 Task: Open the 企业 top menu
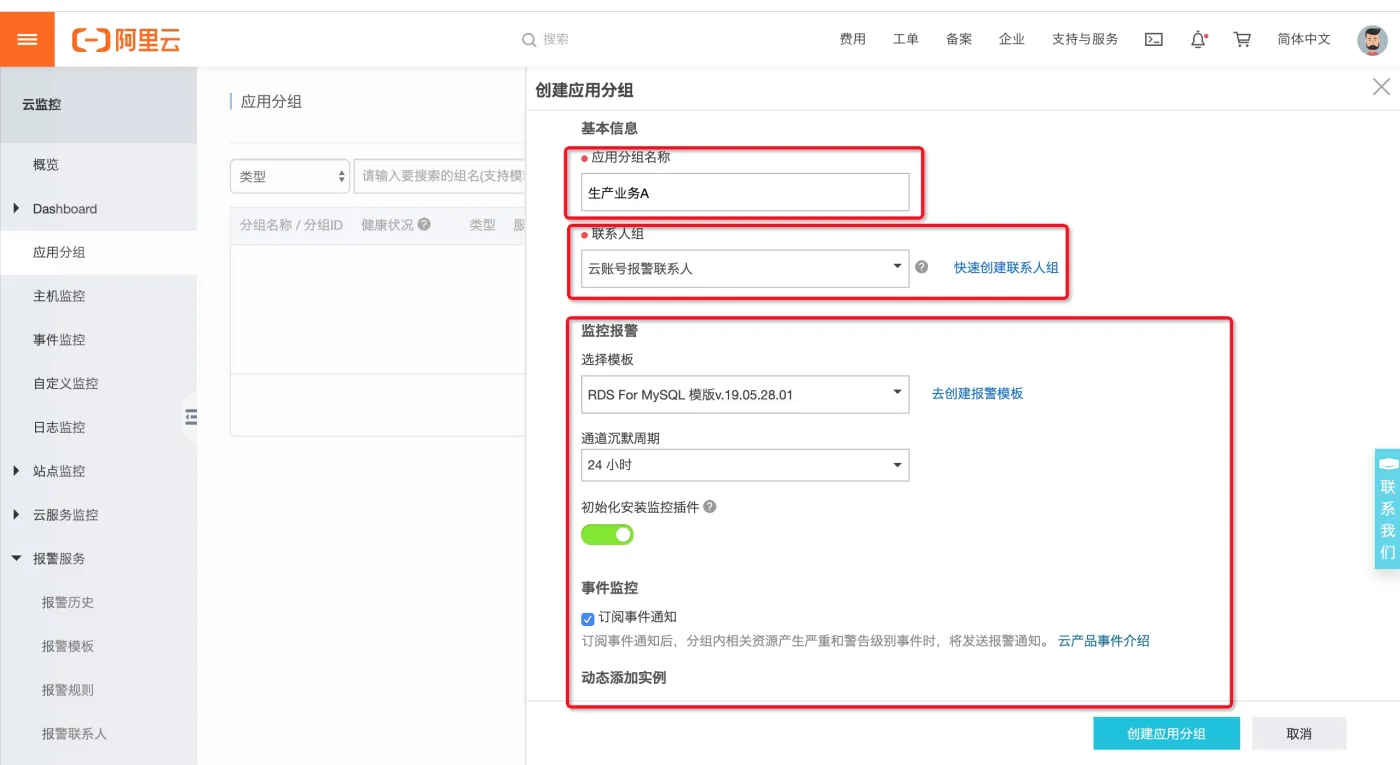coord(1012,39)
